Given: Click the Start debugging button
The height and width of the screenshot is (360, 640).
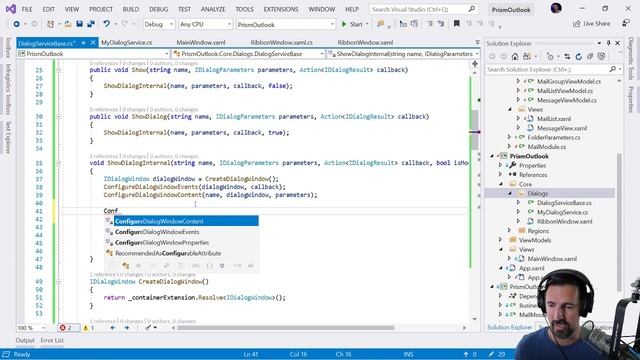Looking at the screenshot, I should coord(352,24).
